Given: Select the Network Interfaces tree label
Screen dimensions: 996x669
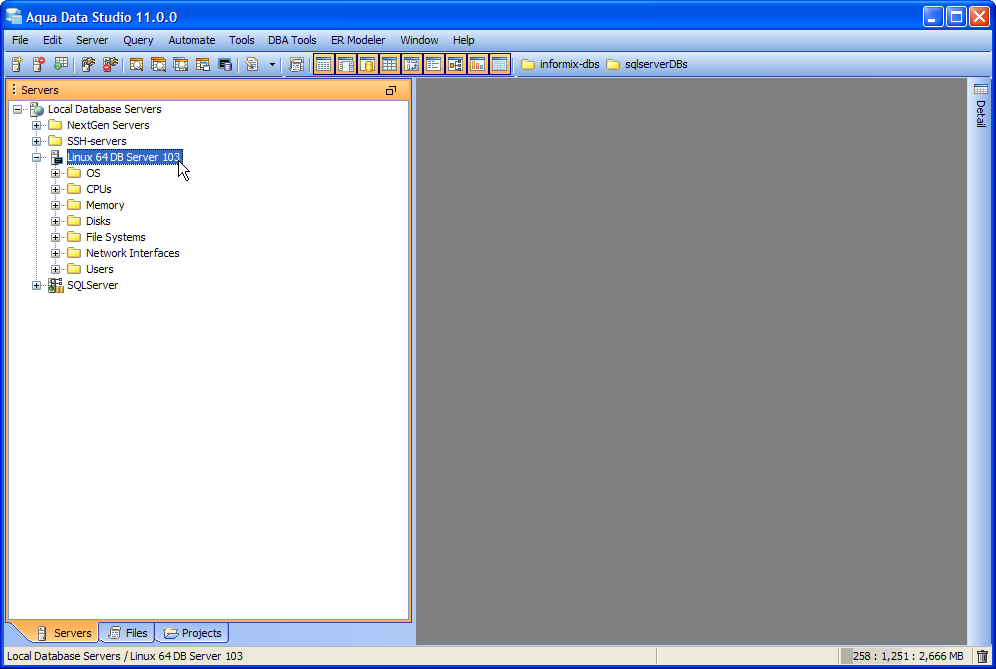Looking at the screenshot, I should tap(133, 253).
